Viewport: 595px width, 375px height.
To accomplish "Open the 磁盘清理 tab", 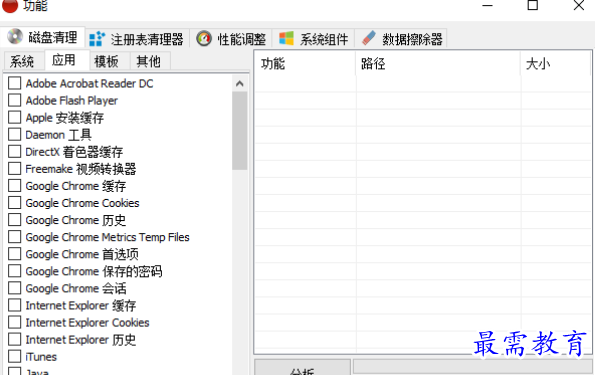I will [x=42, y=37].
